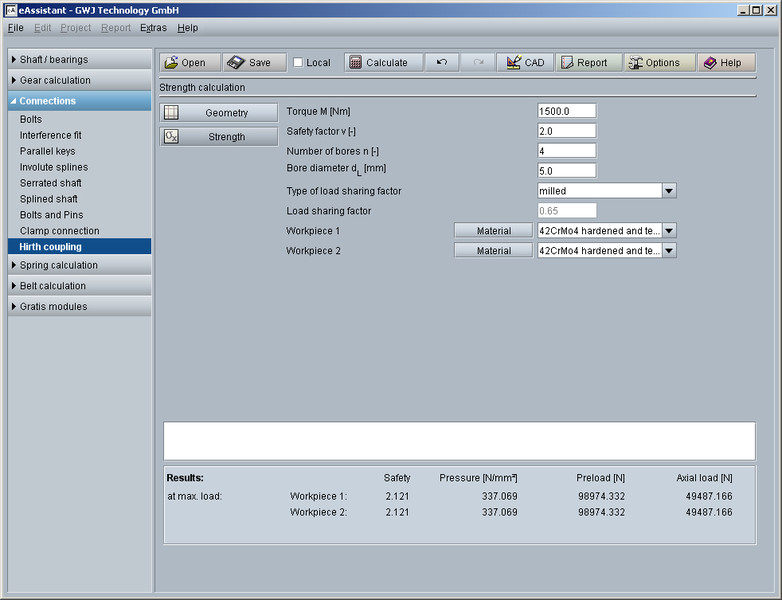
Task: Click the Torque M input field
Action: [566, 111]
